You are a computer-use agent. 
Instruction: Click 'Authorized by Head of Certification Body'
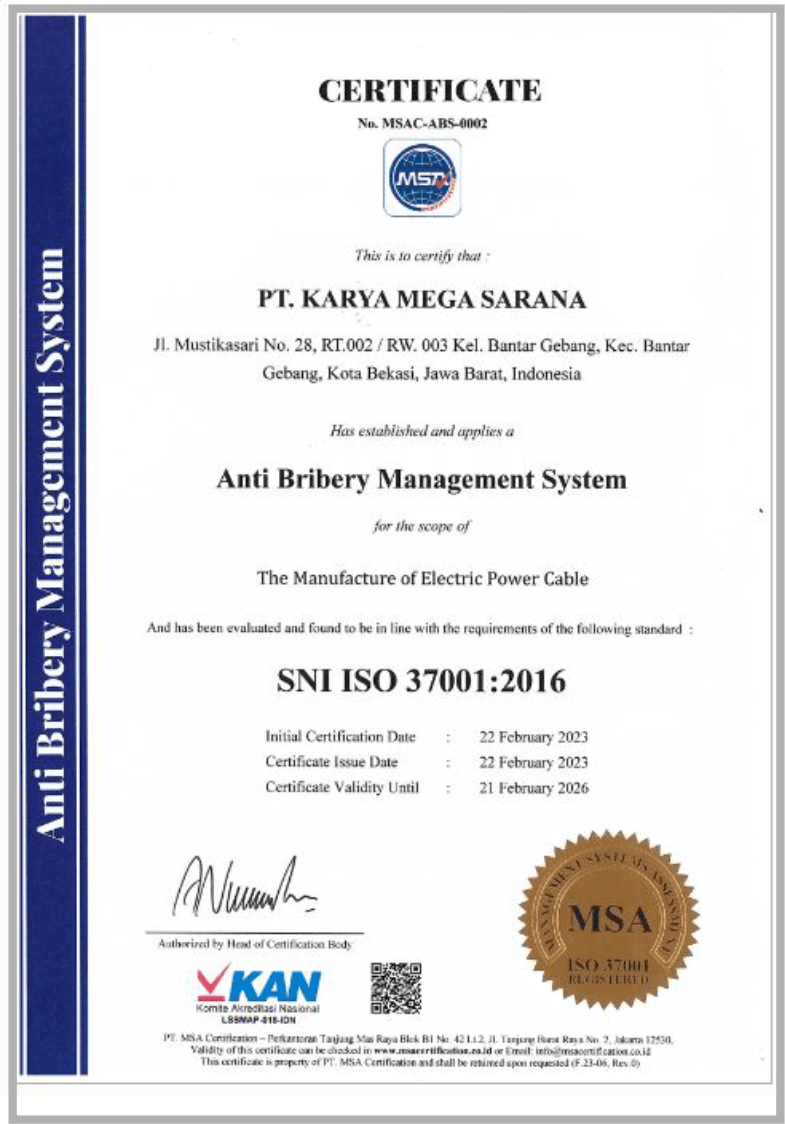coord(255,944)
